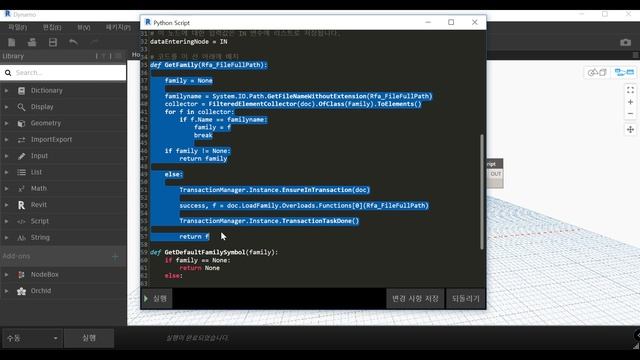Image resolution: width=640 pixels, height=360 pixels.
Task: Click the pan mode icon on canvas
Action: point(630,129)
